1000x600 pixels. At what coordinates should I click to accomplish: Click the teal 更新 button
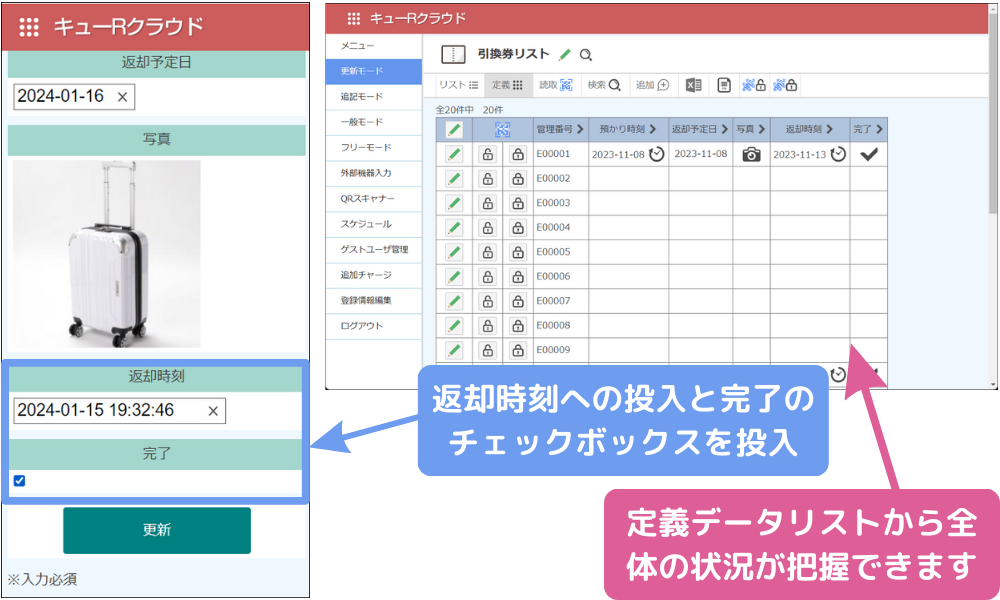(157, 530)
